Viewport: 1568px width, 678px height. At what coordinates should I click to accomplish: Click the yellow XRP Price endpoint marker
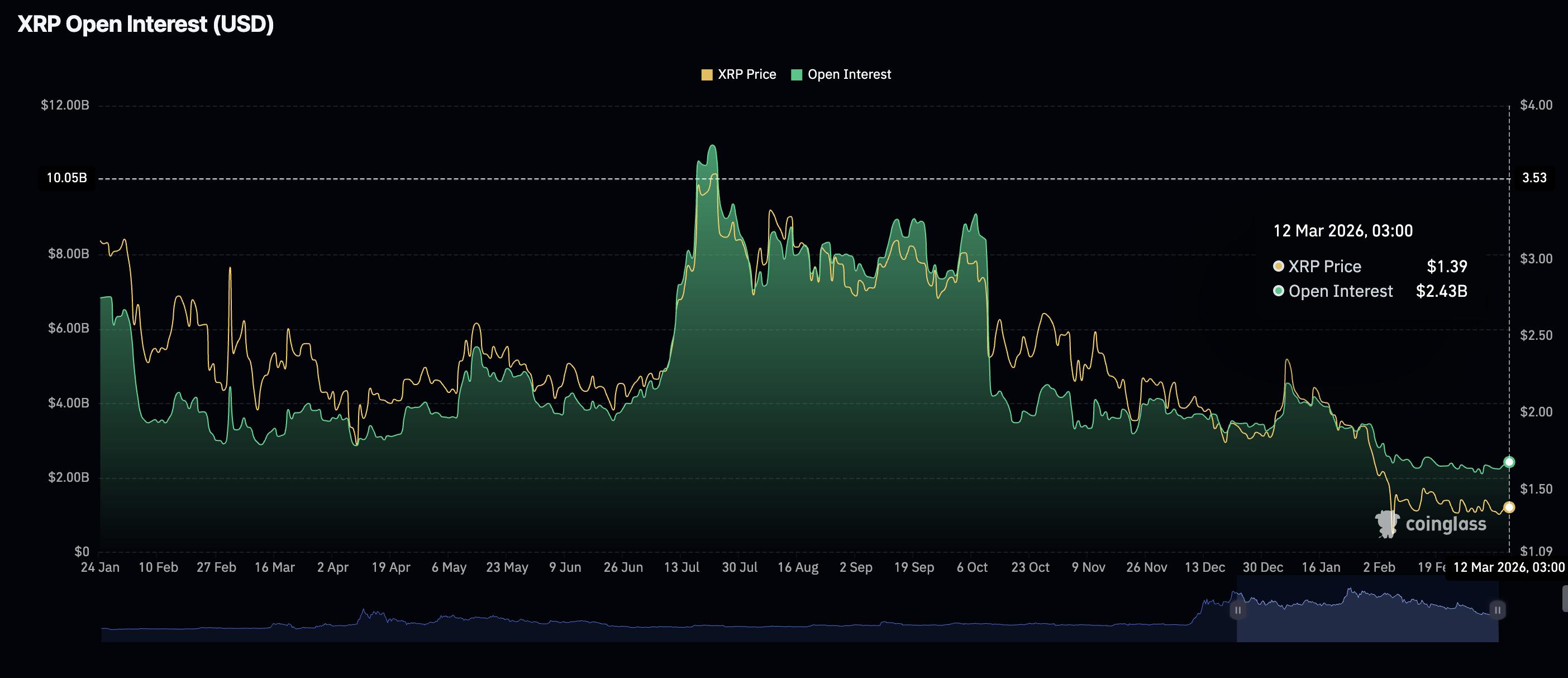click(1509, 507)
